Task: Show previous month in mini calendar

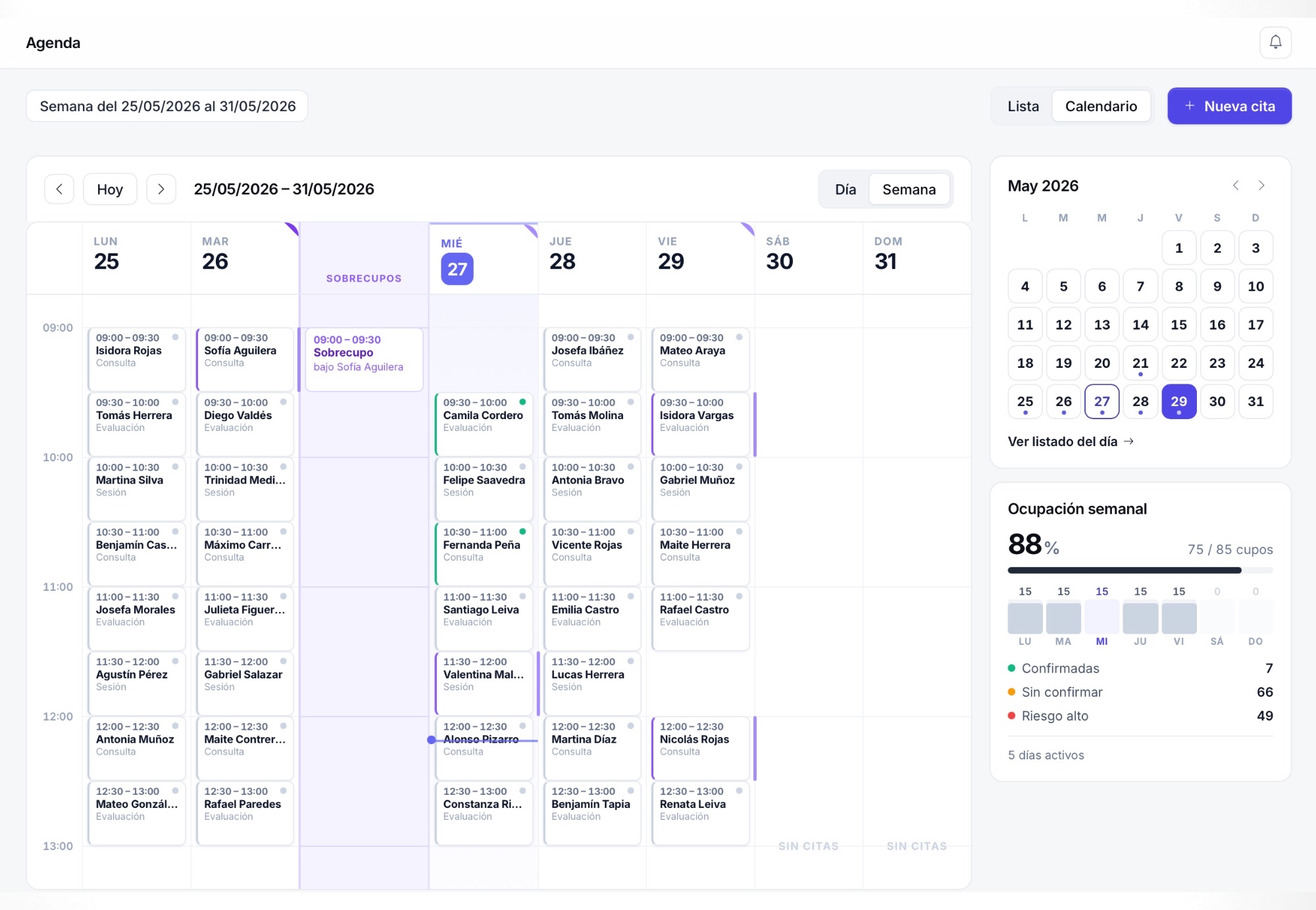Action: pyautogui.click(x=1236, y=186)
